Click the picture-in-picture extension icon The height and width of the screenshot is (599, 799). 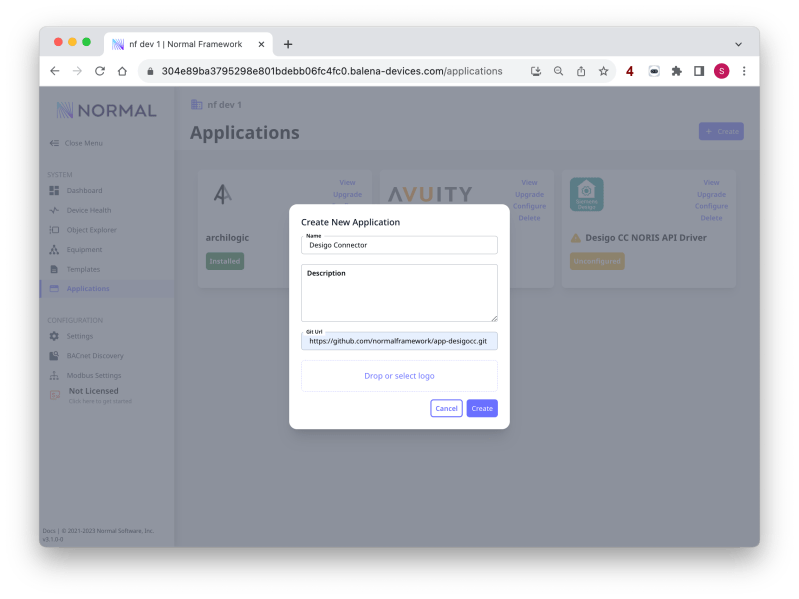coord(654,71)
